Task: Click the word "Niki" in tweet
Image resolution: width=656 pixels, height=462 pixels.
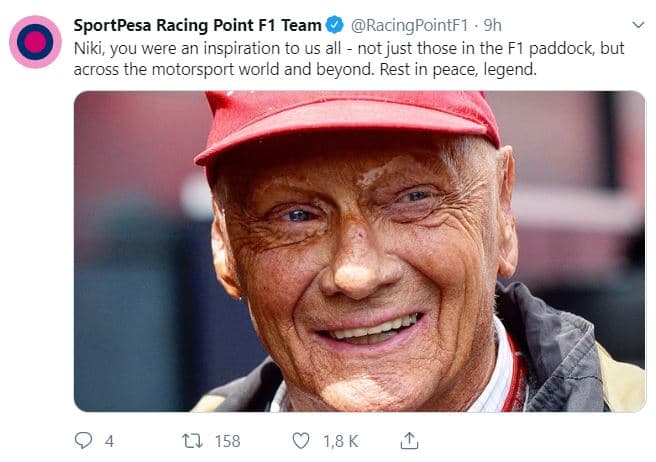Action: click(x=91, y=48)
